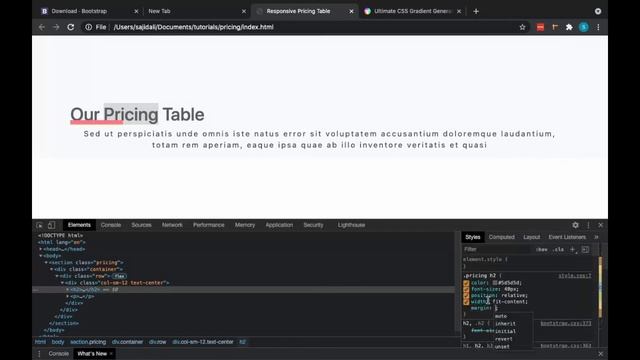
Task: Bookmark this page with the star icon
Action: [x=522, y=27]
